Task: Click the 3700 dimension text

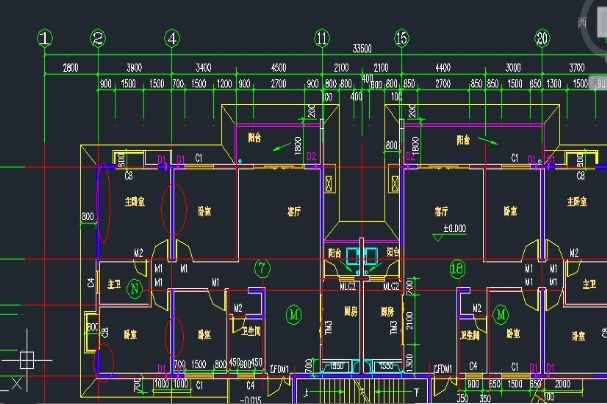Action: [577, 68]
